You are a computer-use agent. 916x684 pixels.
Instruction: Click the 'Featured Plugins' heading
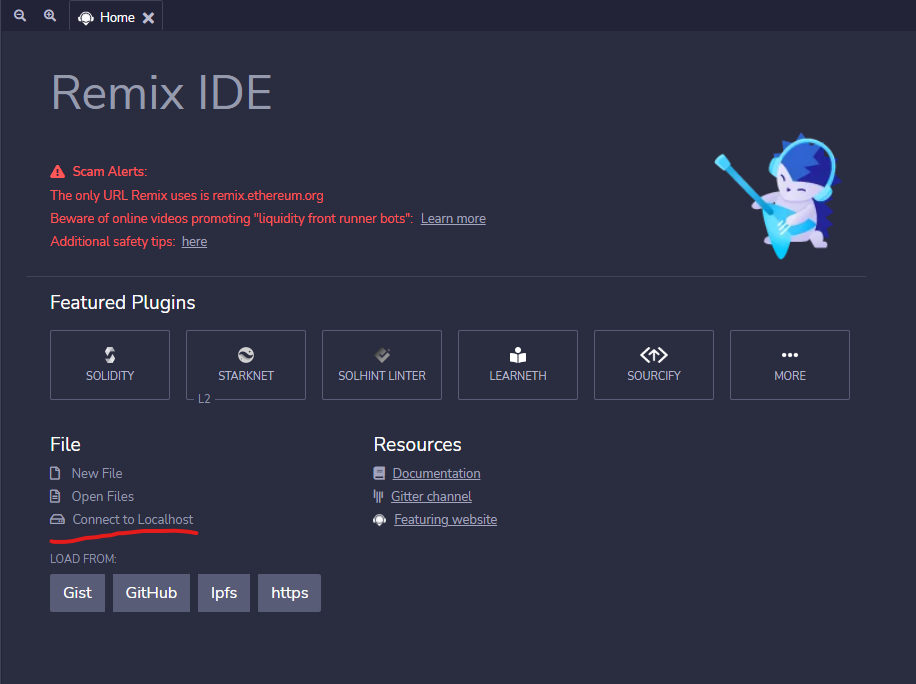point(123,303)
